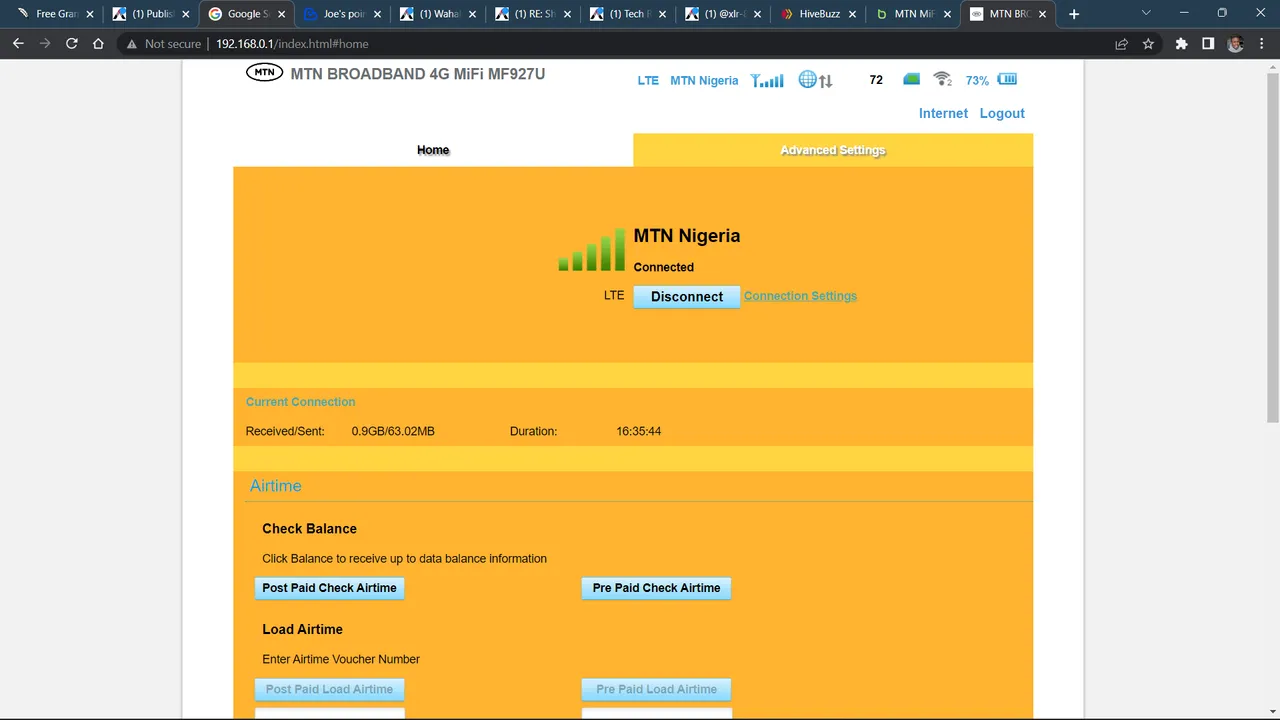Click the Load Airtime heading

tap(302, 629)
